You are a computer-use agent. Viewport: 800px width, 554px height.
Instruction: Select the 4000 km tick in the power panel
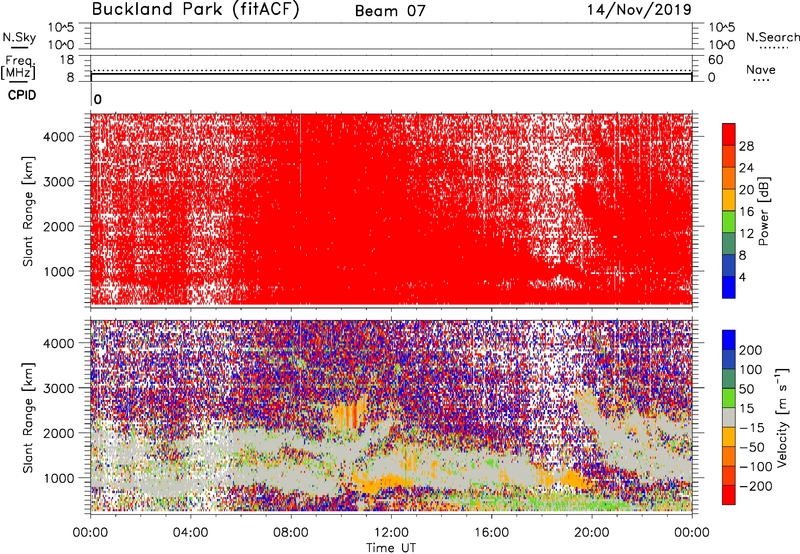pyautogui.click(x=59, y=137)
